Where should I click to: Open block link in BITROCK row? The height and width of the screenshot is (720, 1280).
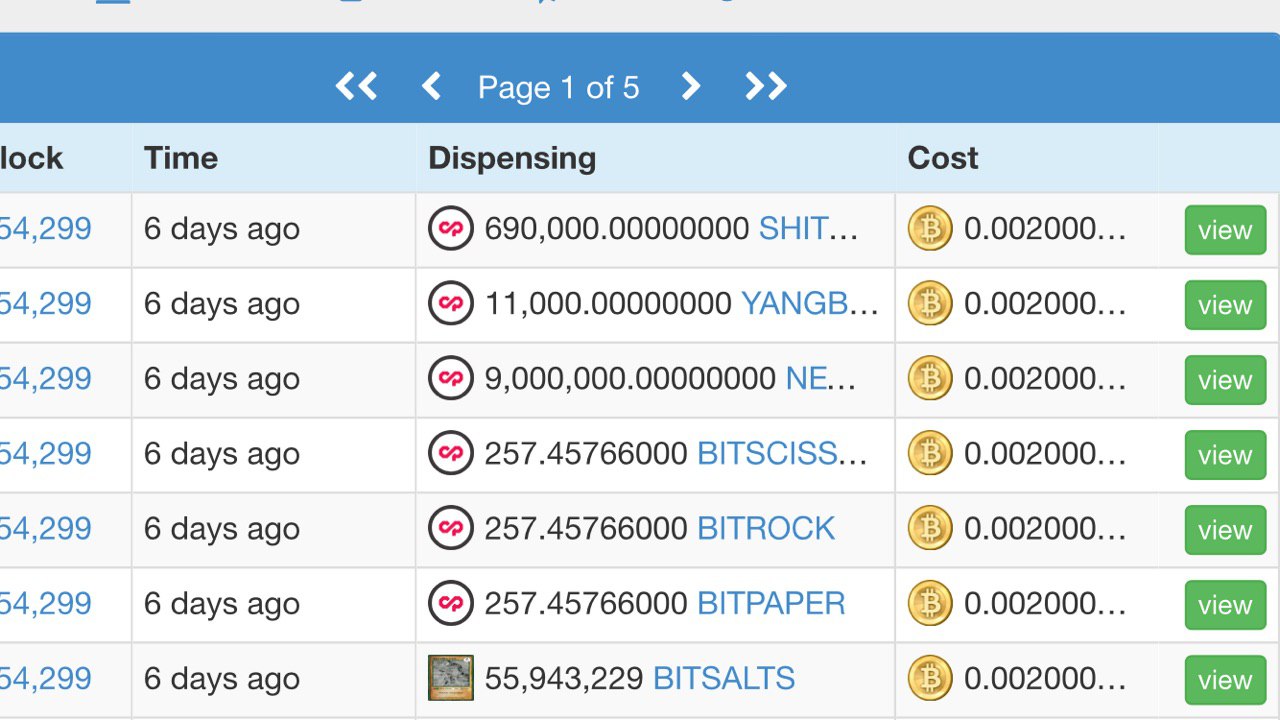tap(45, 529)
